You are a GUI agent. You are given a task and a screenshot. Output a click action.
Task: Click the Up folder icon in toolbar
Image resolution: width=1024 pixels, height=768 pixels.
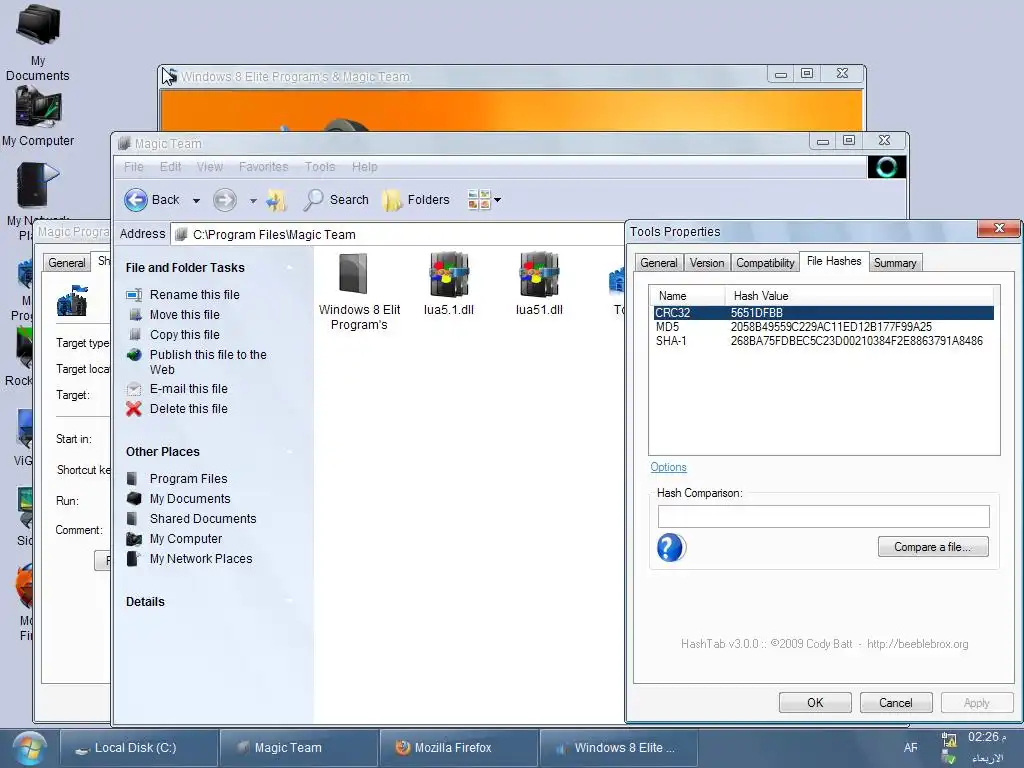(x=276, y=200)
